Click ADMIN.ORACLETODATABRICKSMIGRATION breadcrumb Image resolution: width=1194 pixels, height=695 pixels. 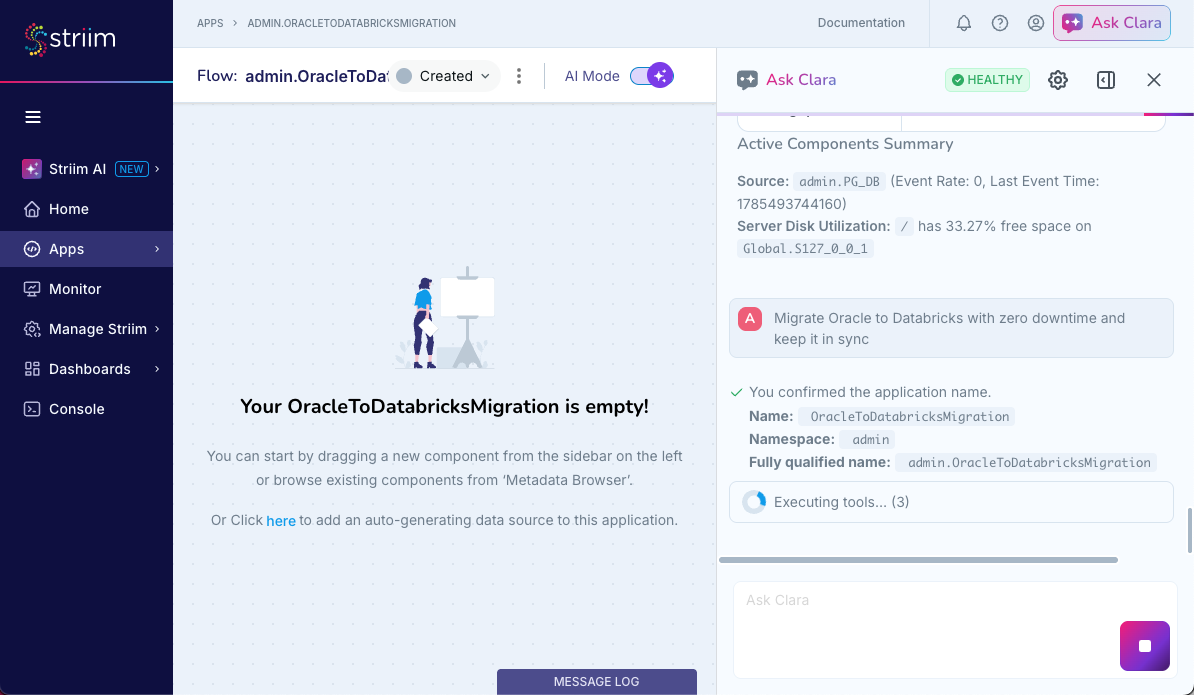pos(352,24)
